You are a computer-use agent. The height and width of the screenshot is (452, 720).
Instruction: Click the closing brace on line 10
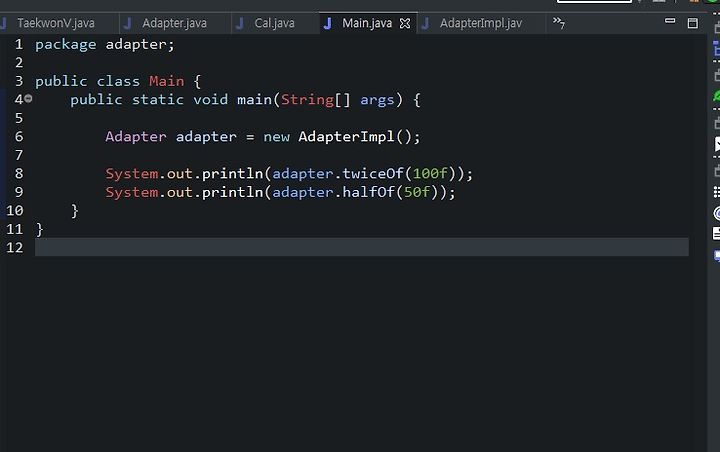click(74, 211)
